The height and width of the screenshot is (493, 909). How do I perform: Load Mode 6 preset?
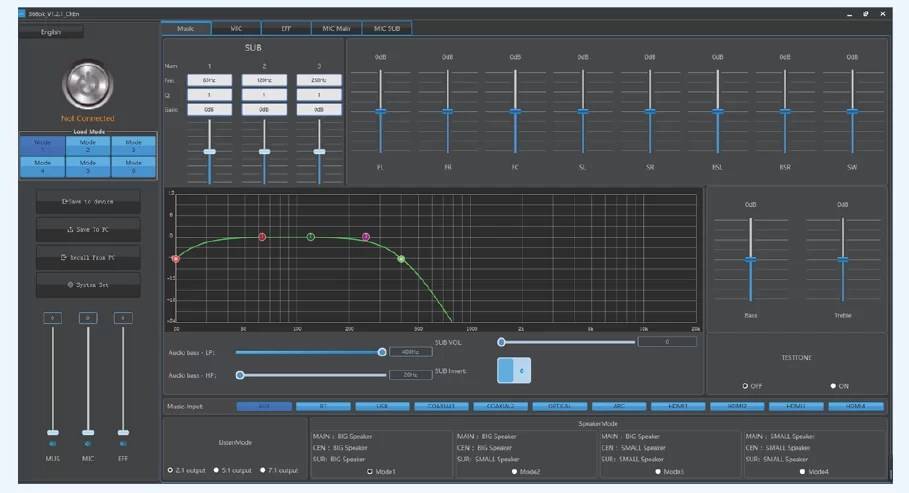(x=133, y=166)
